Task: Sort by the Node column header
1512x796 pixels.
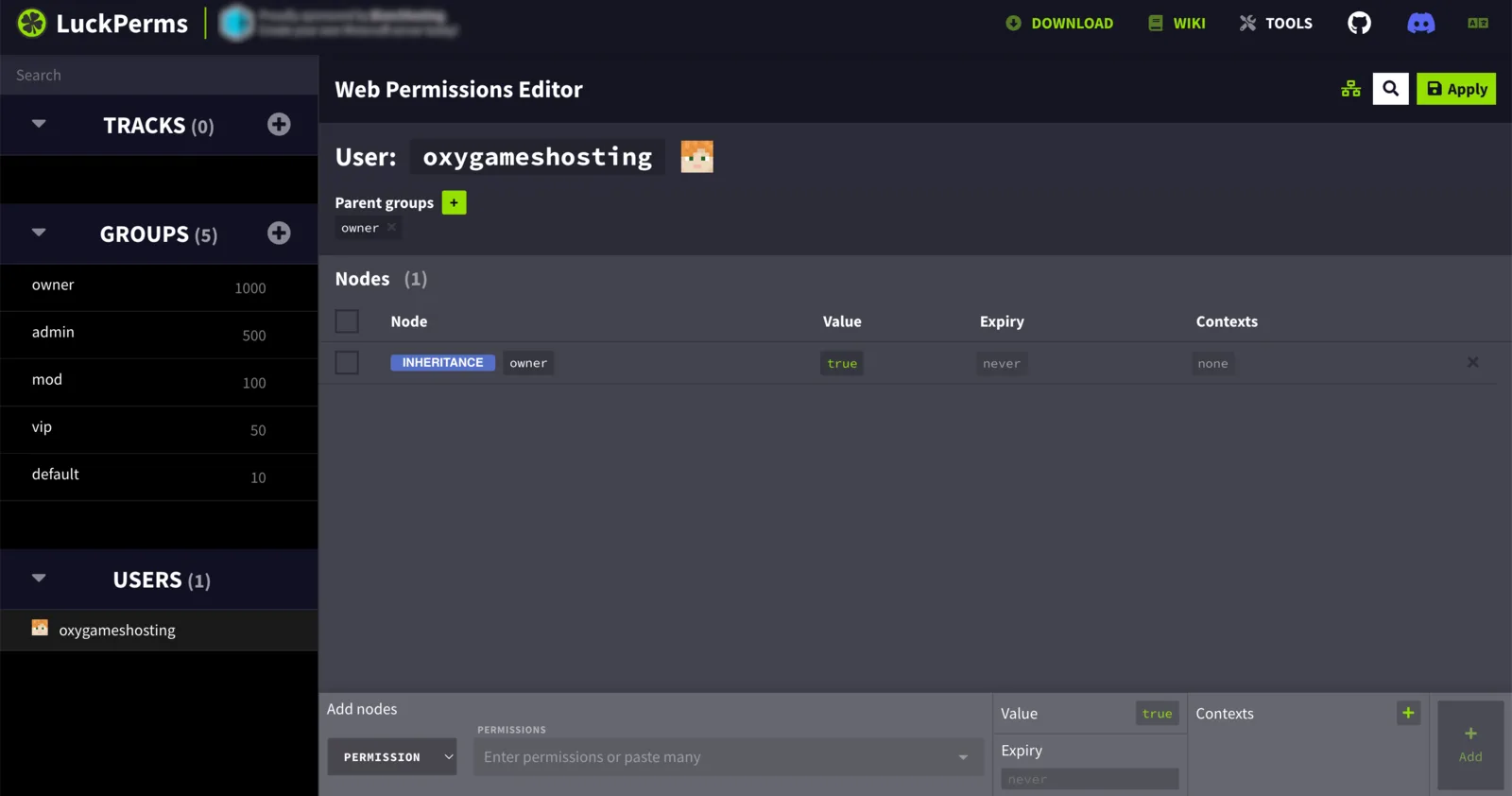Action: 409,321
